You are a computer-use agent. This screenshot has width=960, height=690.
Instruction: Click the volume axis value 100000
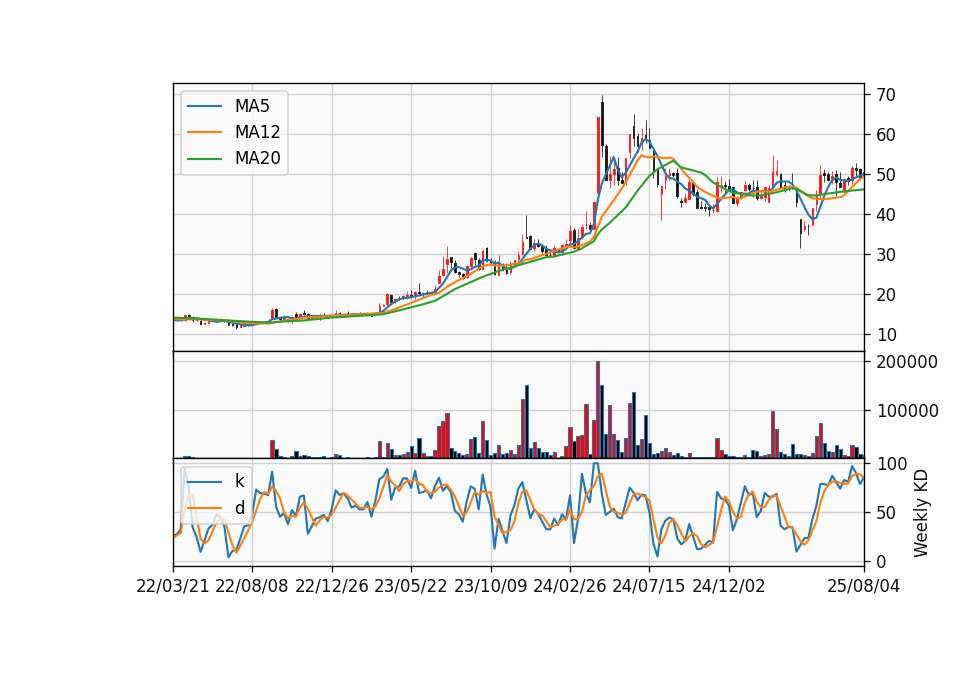(907, 411)
